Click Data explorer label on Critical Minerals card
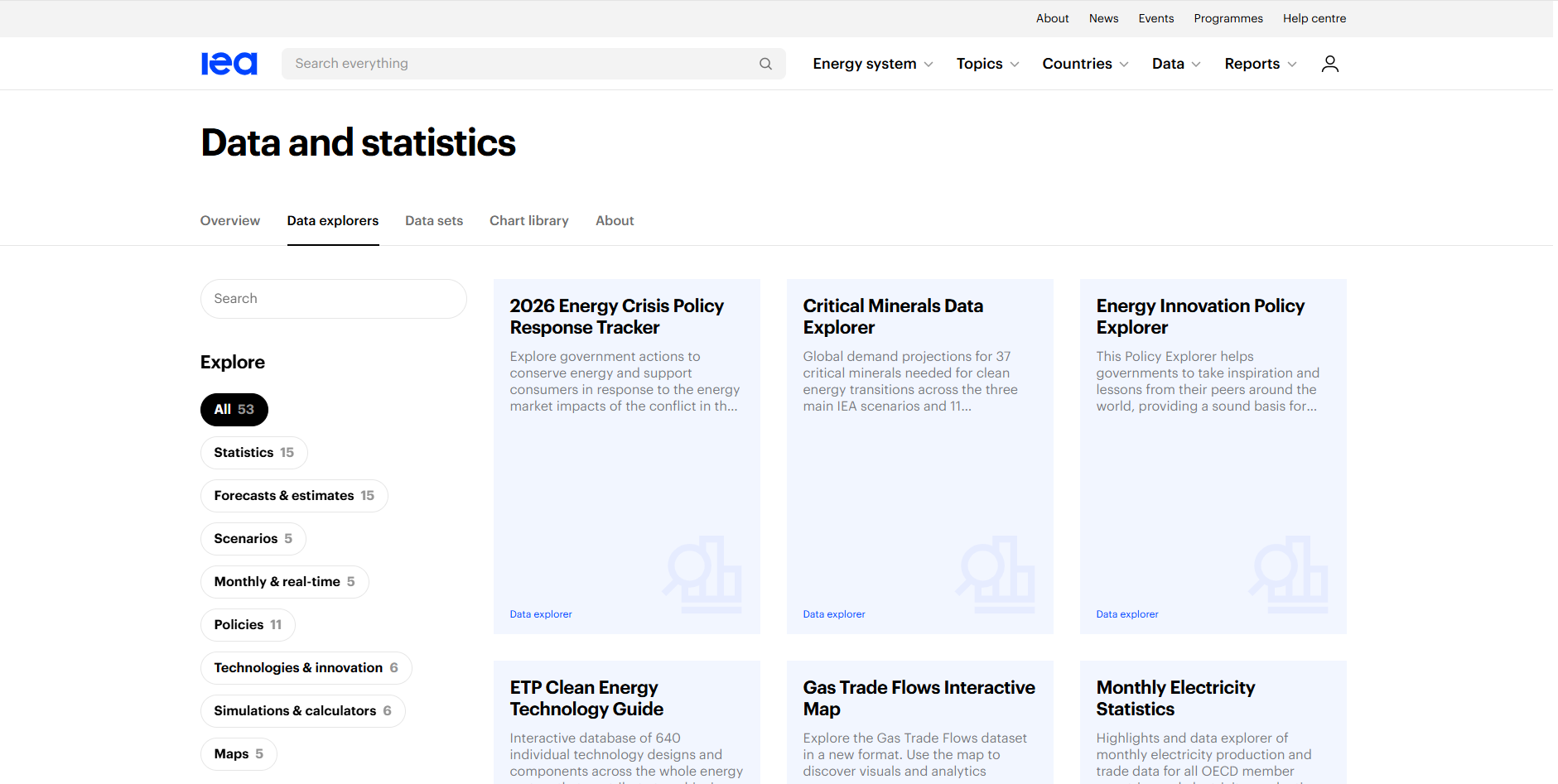Screen dimensions: 1558x784 coord(834,614)
